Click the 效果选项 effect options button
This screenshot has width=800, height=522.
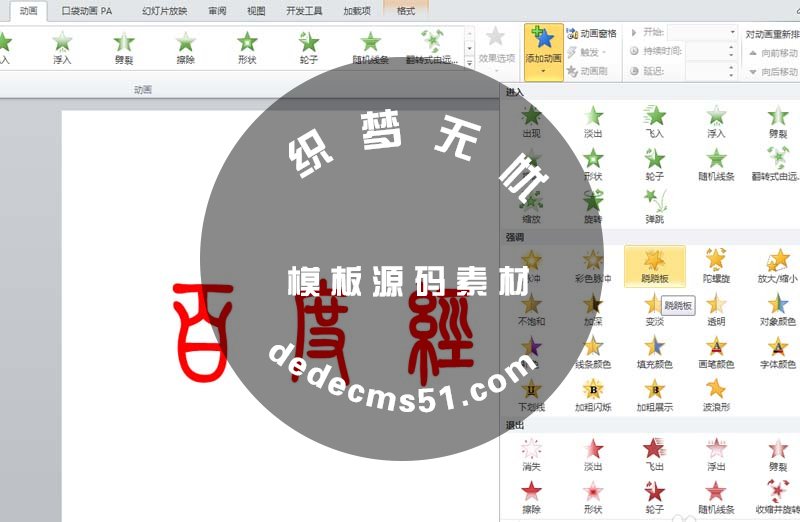pyautogui.click(x=496, y=48)
